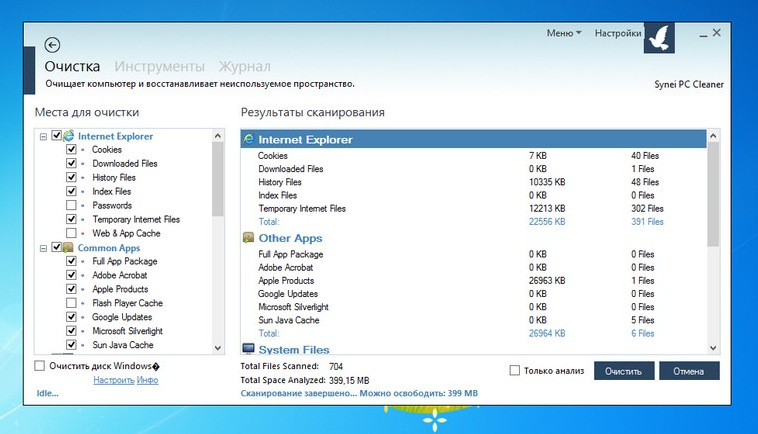Uncheck the Internet Explorer group checkbox

57,135
